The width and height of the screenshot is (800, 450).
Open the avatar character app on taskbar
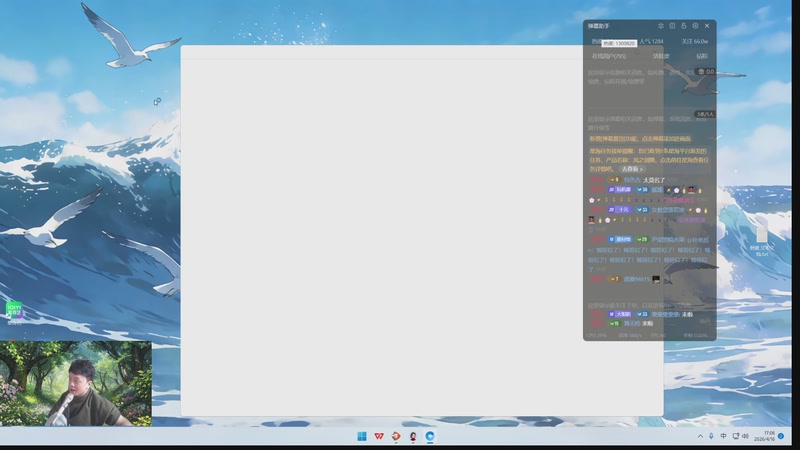click(x=413, y=436)
